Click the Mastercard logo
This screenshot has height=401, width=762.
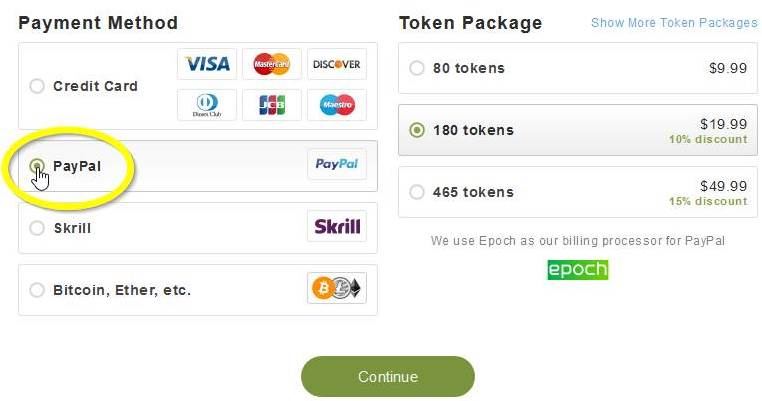coord(272,64)
